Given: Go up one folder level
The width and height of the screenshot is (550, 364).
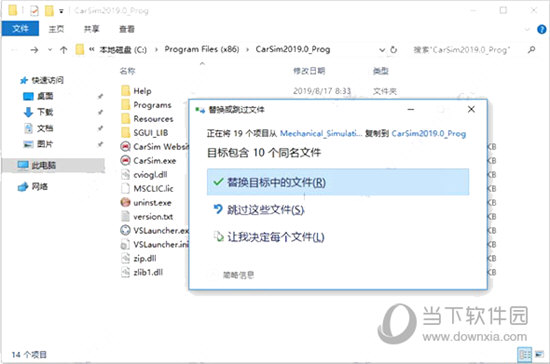Looking at the screenshot, I should point(63,50).
